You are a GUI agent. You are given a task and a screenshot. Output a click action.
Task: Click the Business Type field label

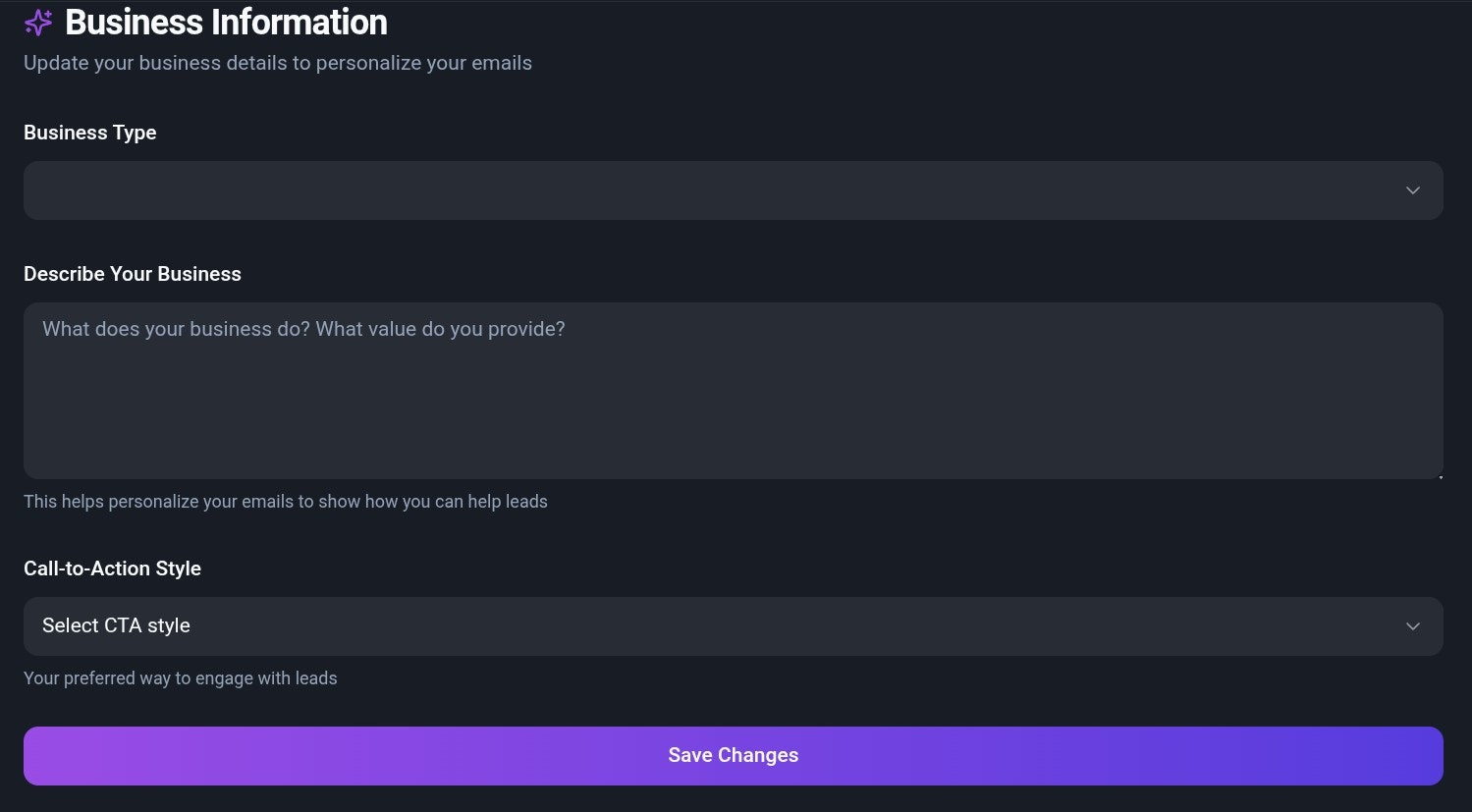90,133
